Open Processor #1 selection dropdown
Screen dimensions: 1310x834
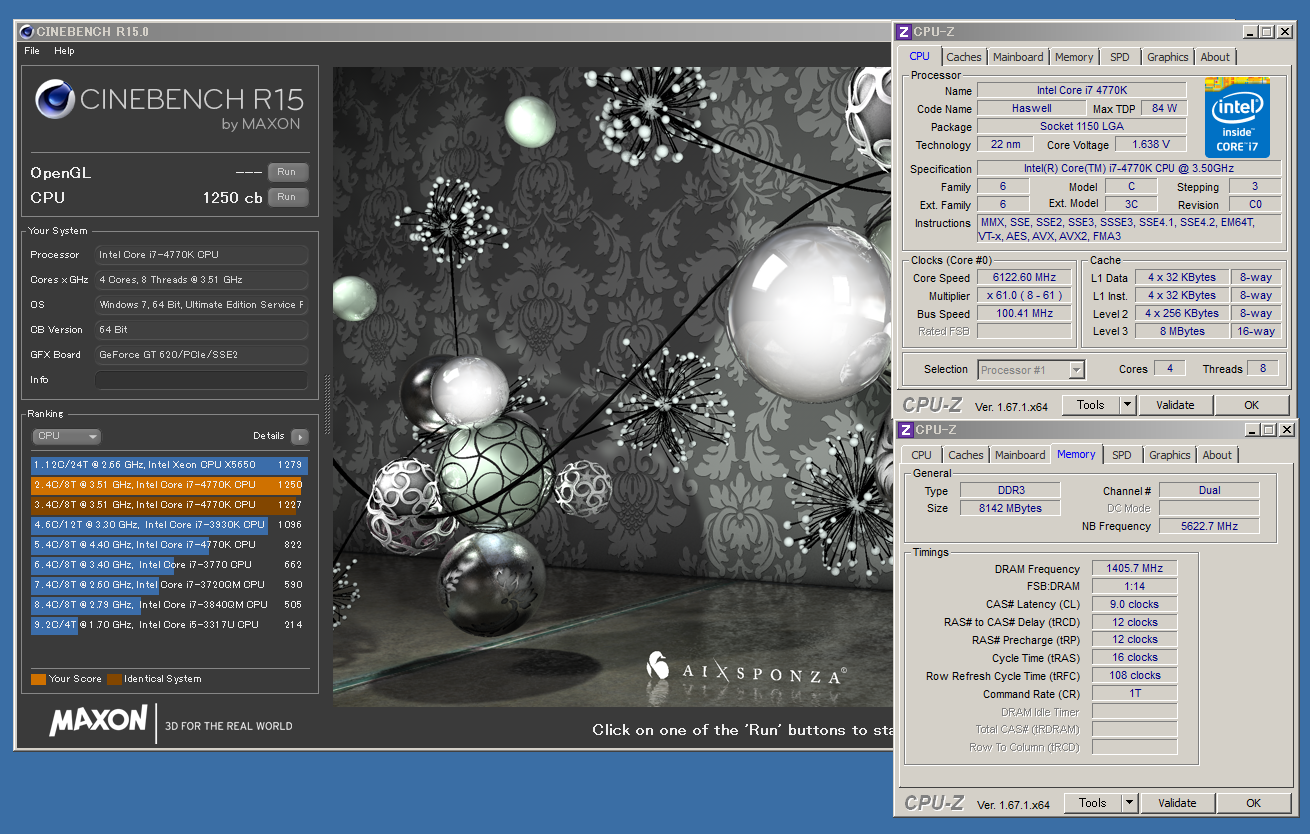click(x=1031, y=370)
